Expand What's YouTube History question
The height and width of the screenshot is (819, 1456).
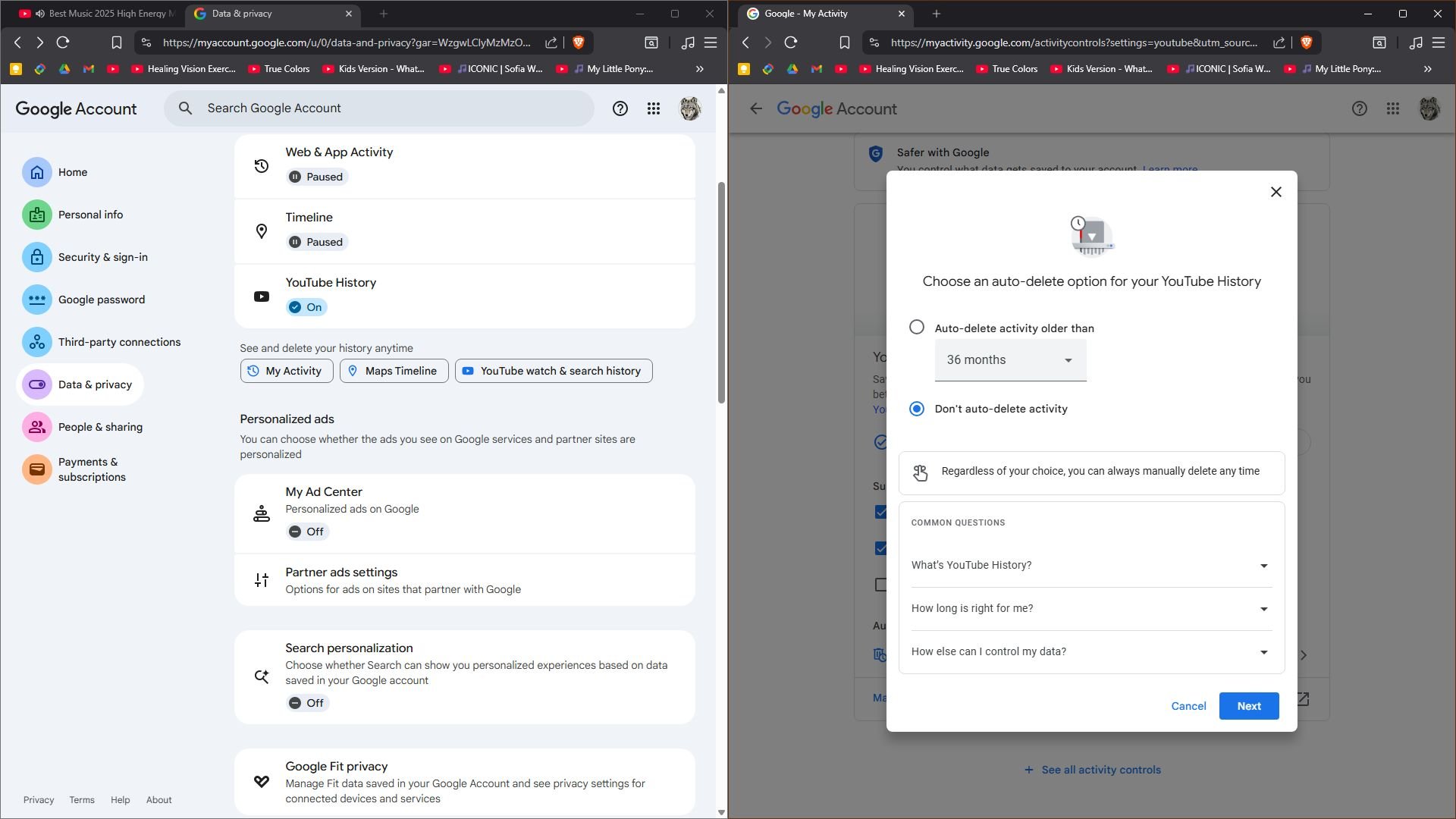tap(1091, 566)
